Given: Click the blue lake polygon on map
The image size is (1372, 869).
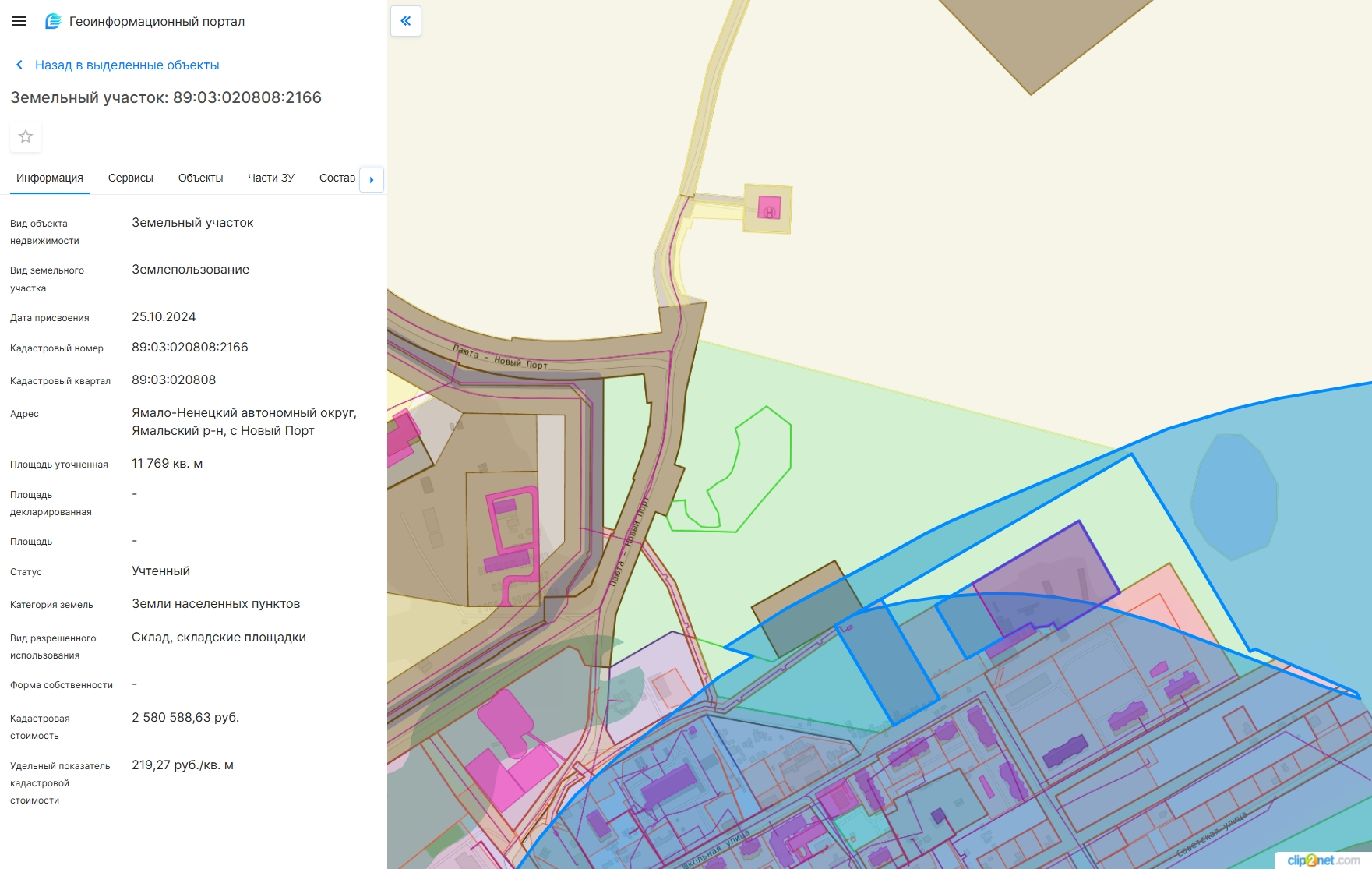Looking at the screenshot, I should (x=1234, y=497).
